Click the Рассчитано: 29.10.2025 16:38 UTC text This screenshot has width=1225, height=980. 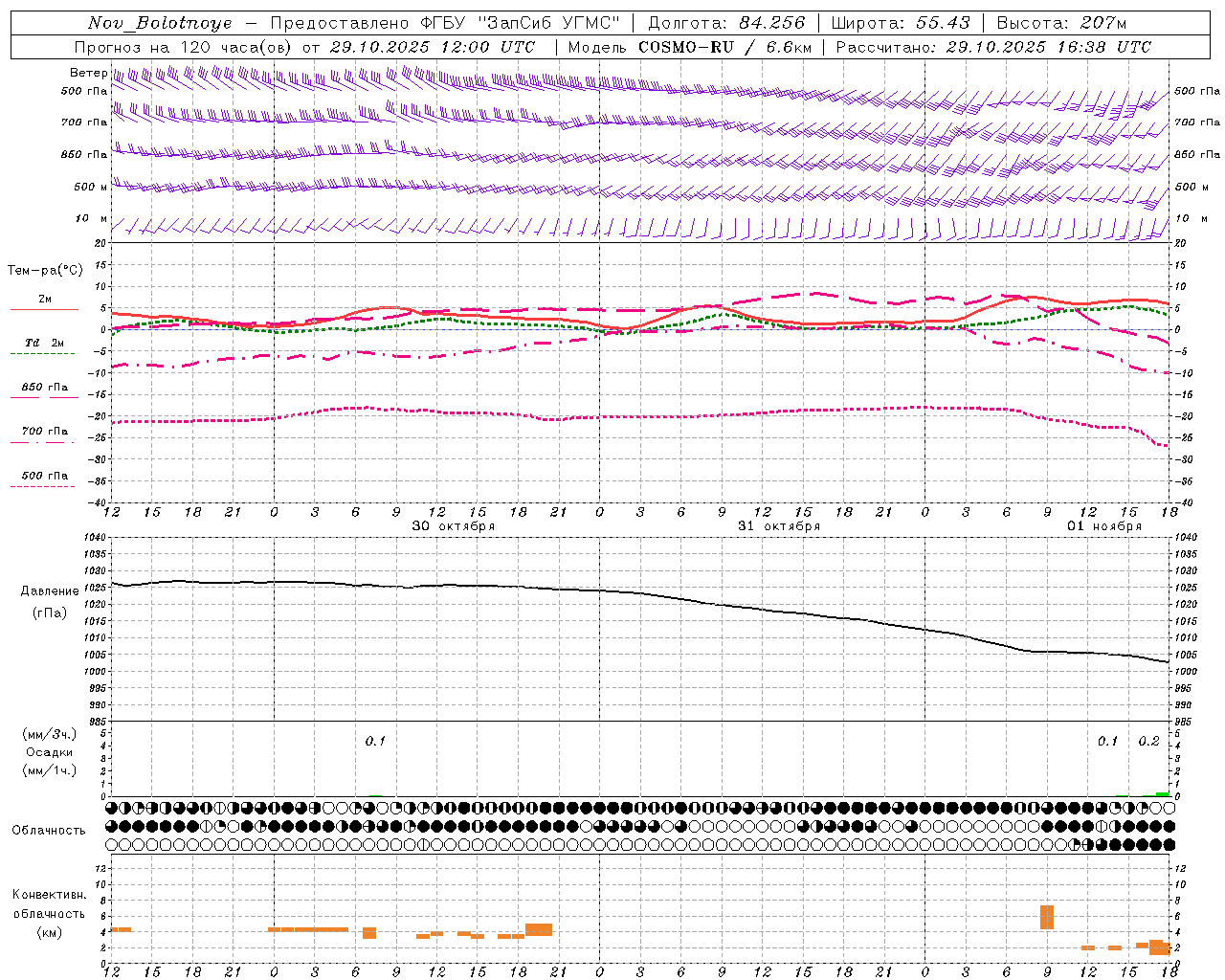993,47
